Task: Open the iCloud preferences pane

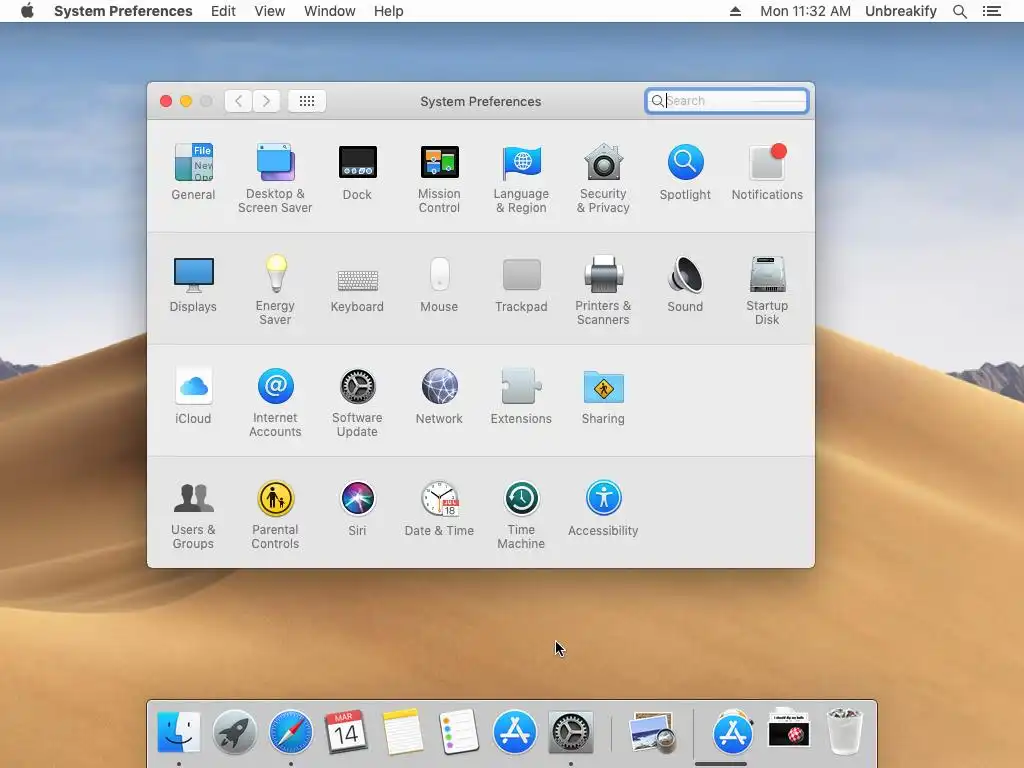Action: coord(193,396)
